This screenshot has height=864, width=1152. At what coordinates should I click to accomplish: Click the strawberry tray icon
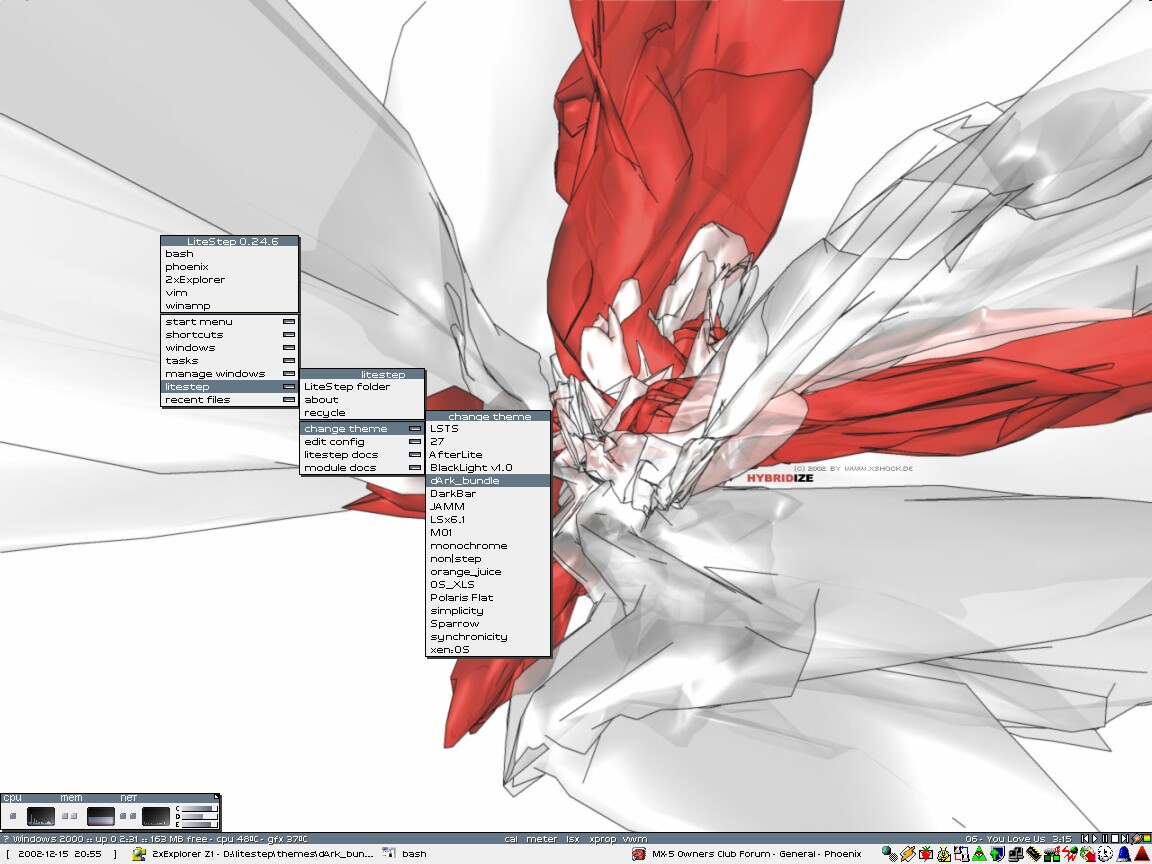pos(925,854)
